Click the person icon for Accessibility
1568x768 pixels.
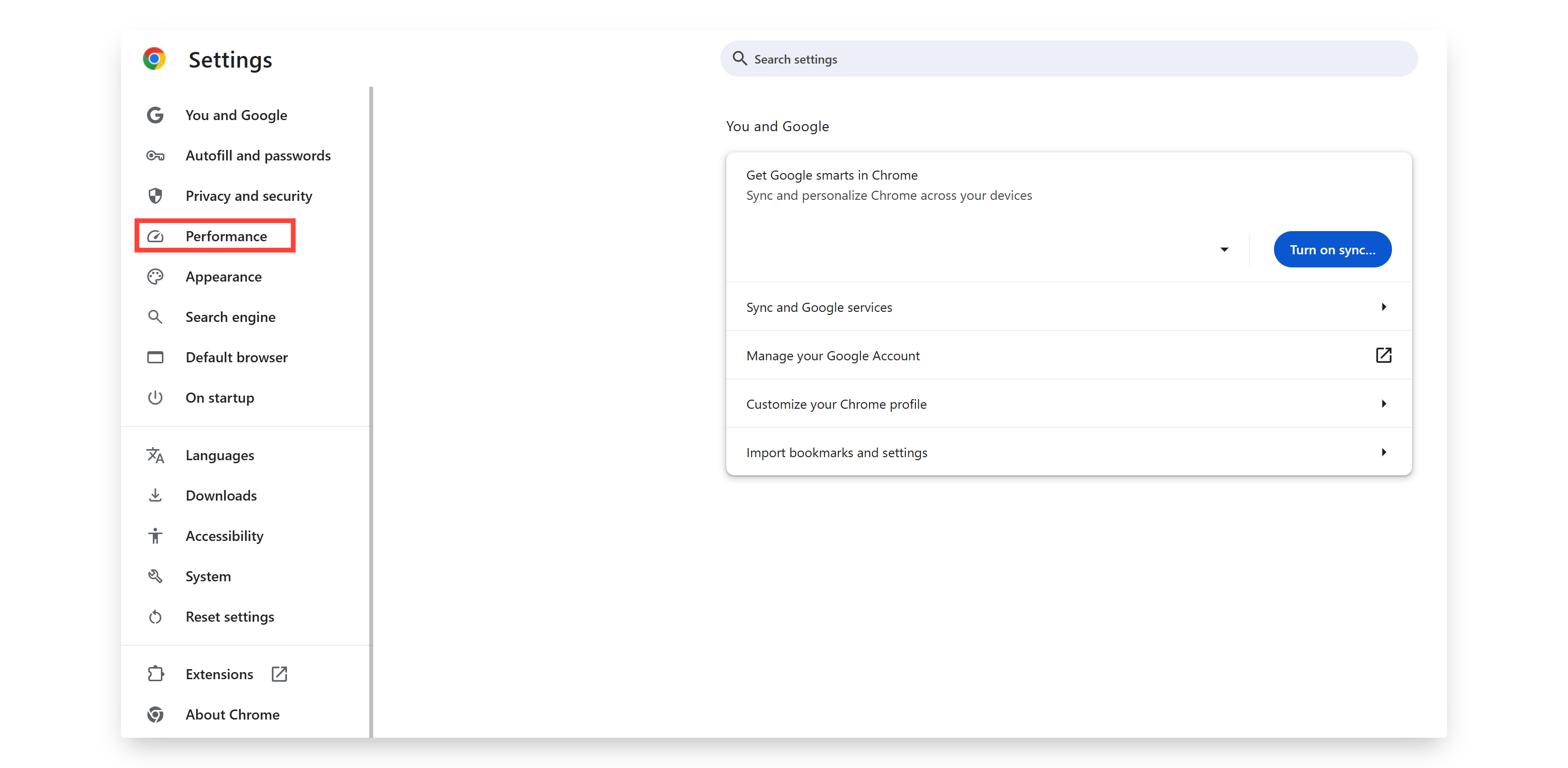155,536
